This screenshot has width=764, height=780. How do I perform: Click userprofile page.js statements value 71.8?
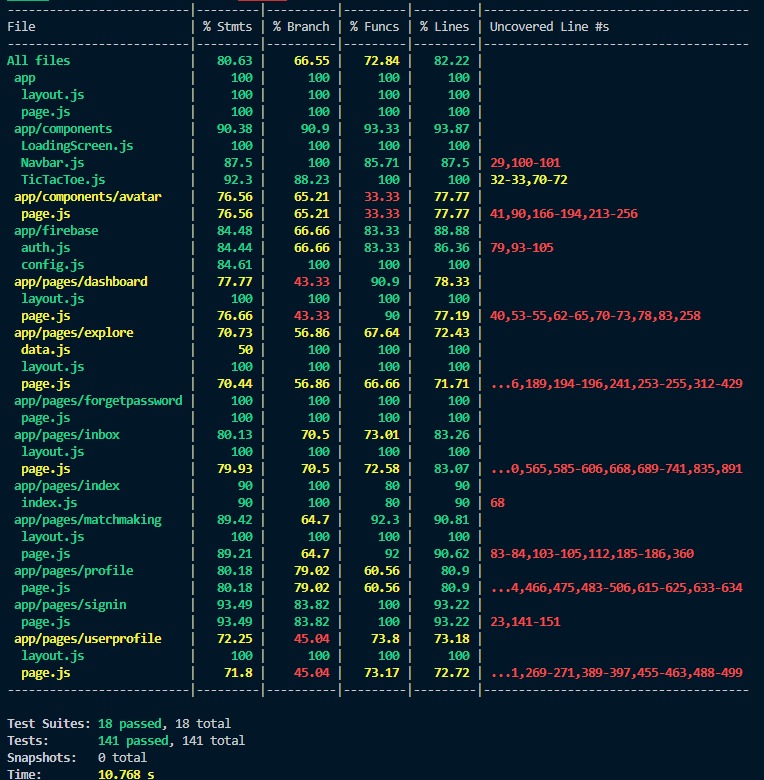click(238, 673)
